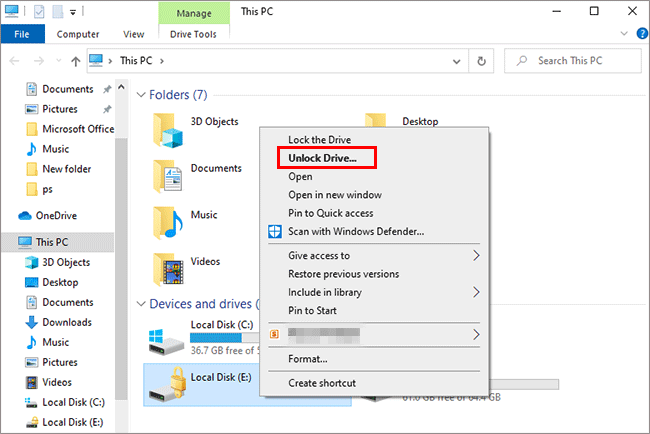Click the This PC breadcrumb in address bar
650x434 pixels.
click(136, 61)
